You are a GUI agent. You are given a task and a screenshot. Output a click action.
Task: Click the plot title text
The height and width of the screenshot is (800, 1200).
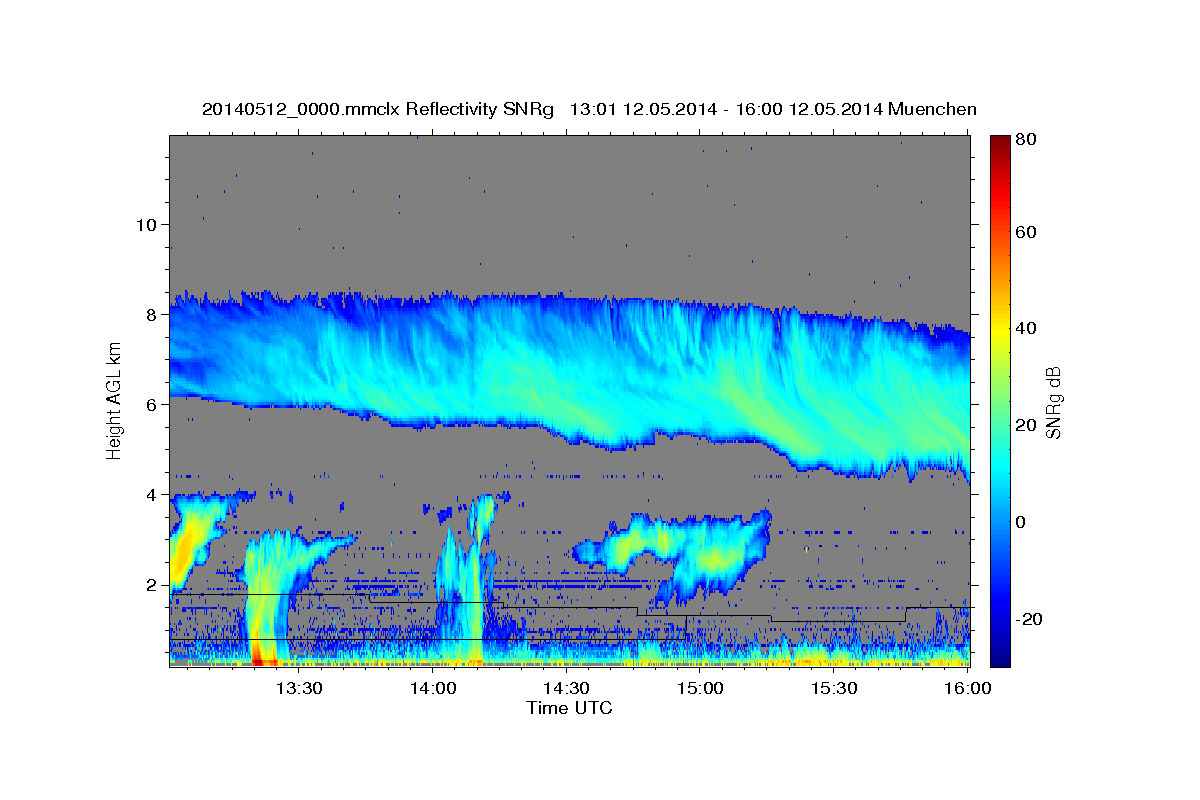tap(589, 109)
